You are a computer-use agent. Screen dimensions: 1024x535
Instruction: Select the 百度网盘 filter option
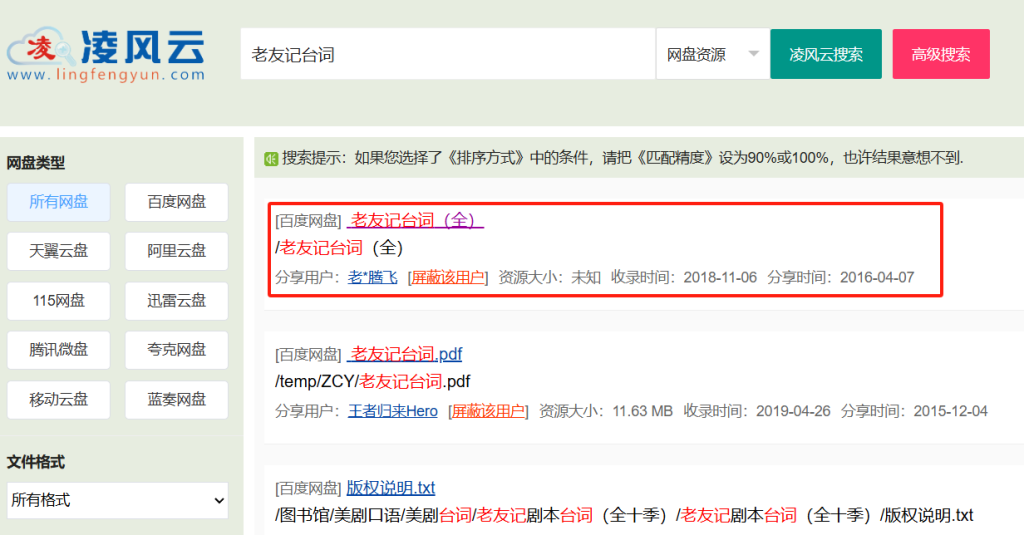[x=176, y=202]
